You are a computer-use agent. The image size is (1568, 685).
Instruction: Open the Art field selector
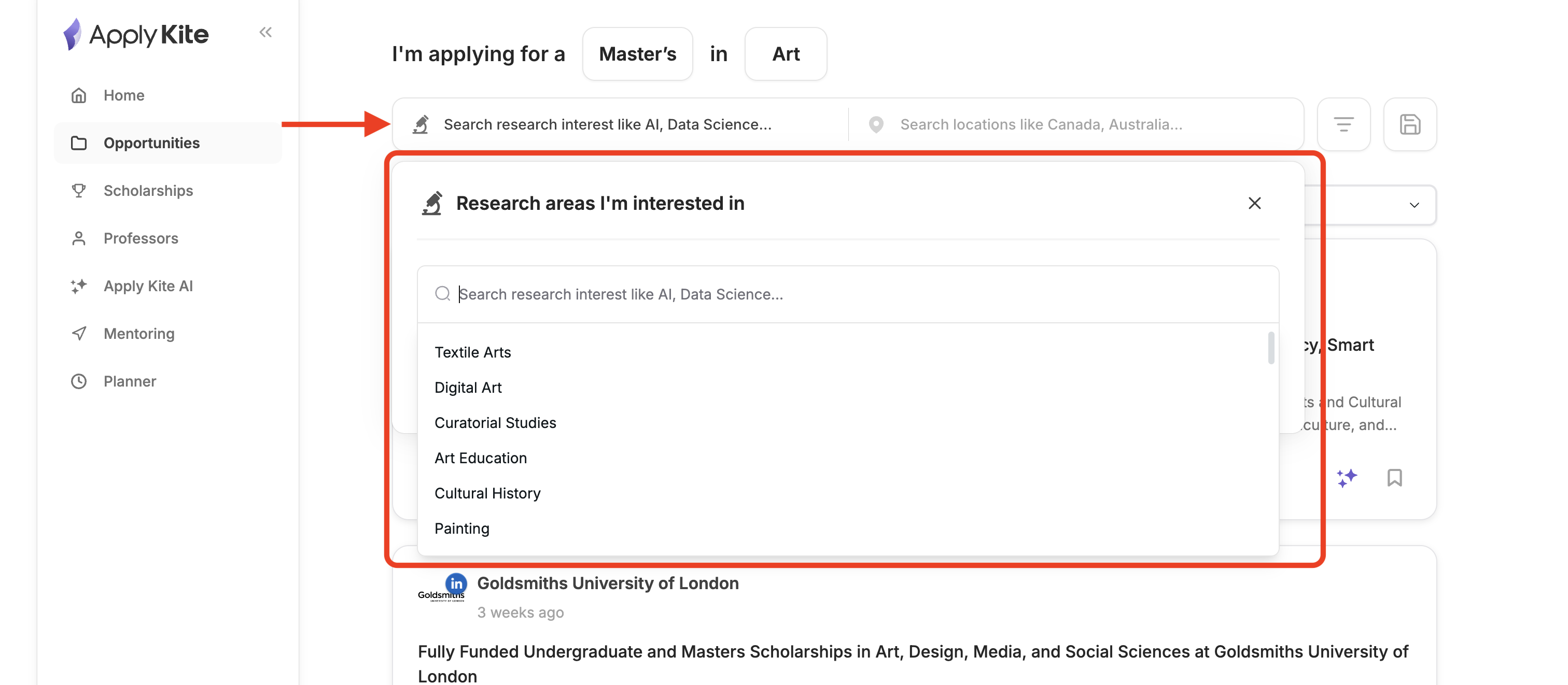(x=785, y=54)
